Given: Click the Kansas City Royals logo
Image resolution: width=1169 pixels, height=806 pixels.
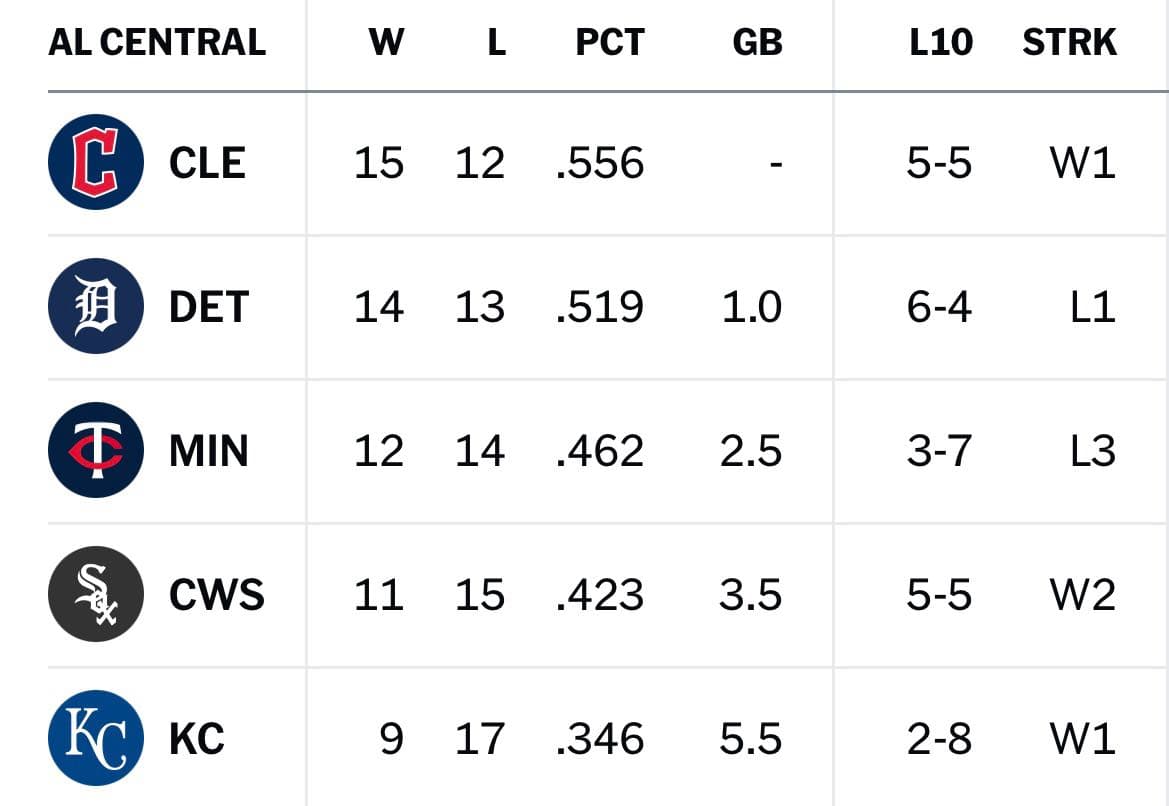Looking at the screenshot, I should tap(95, 737).
